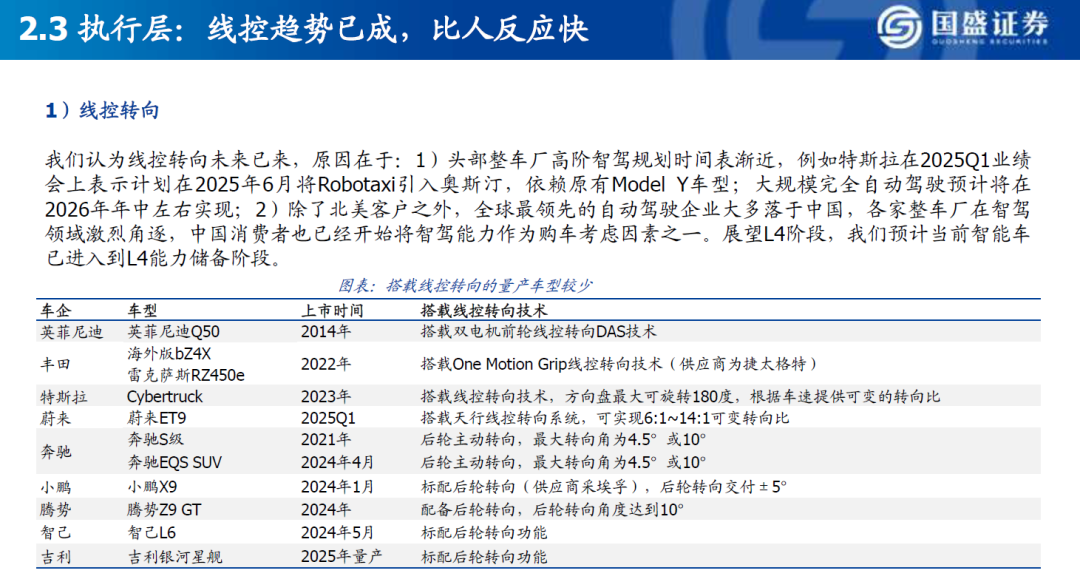Select the '吉利' carmaker cell

tap(56, 557)
